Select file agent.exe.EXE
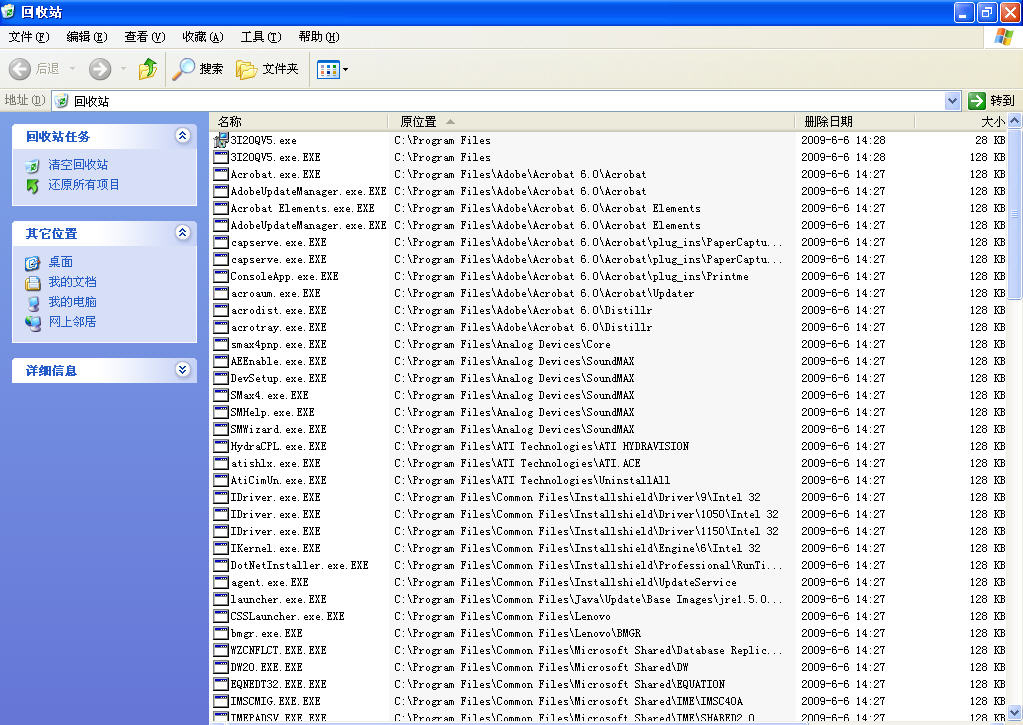 pos(269,581)
